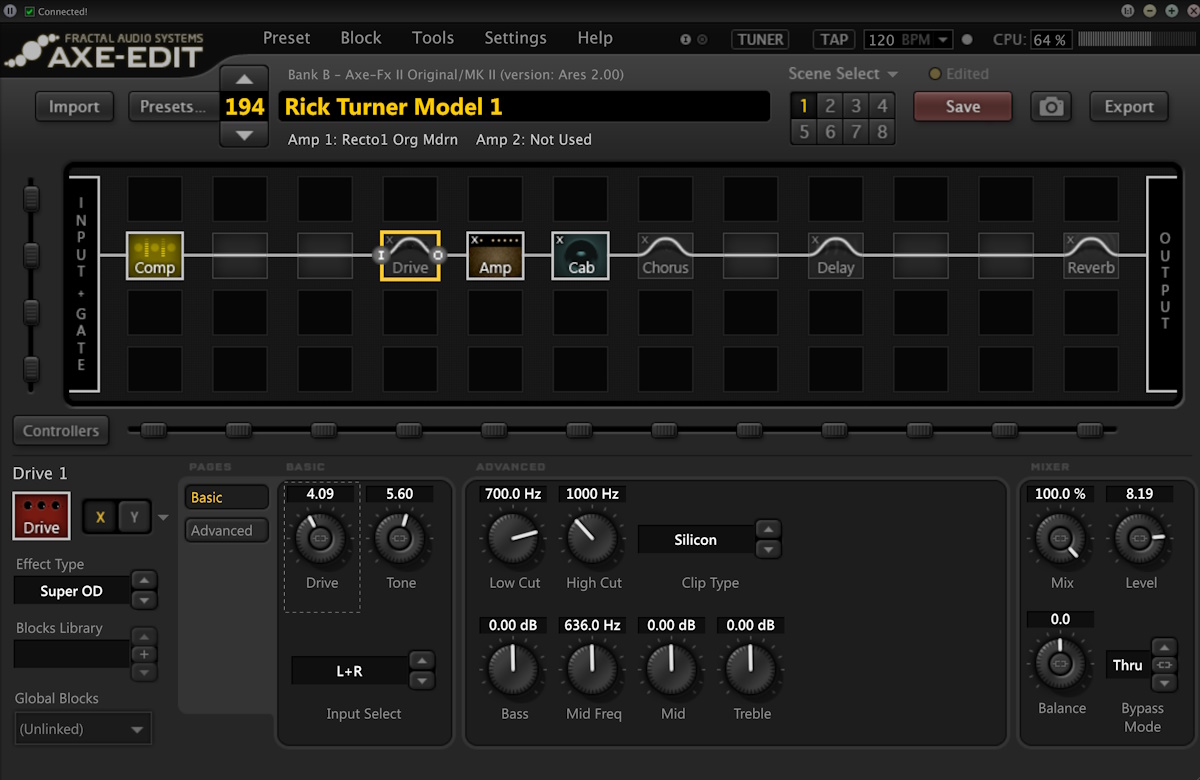
Task: Open the Tools menu
Action: pos(433,38)
